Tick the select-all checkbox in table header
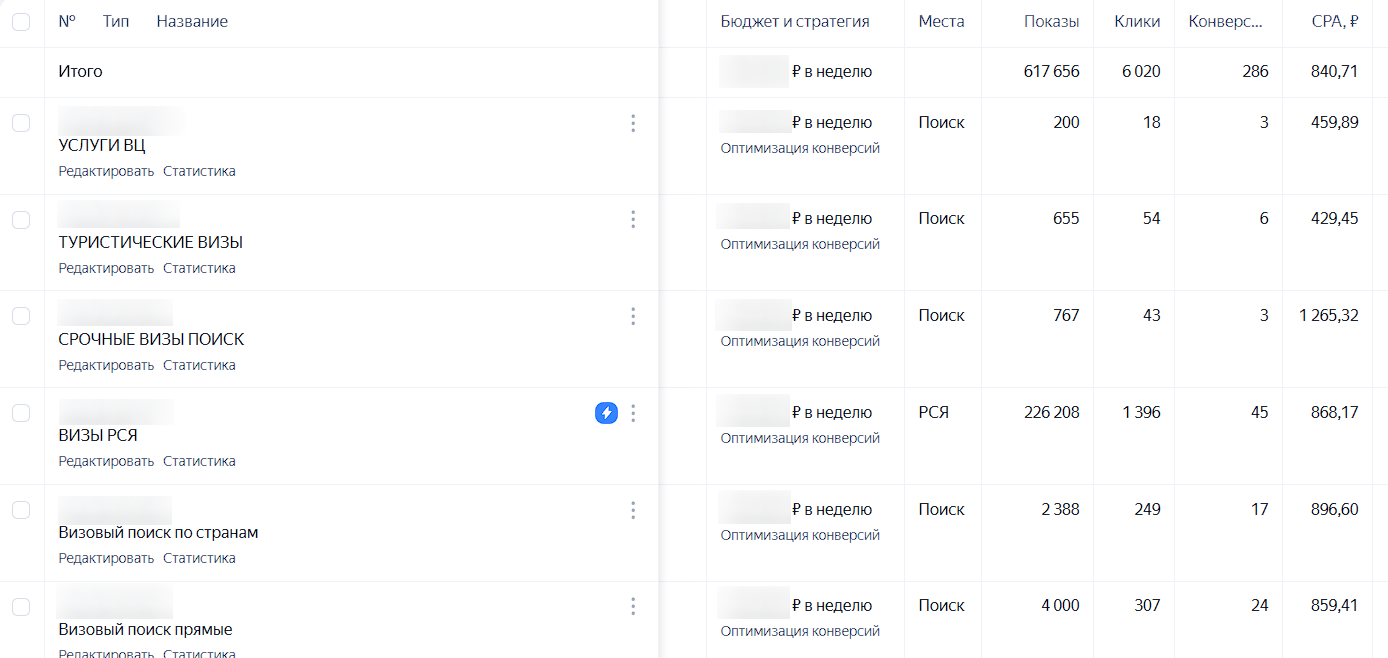 click(x=21, y=21)
